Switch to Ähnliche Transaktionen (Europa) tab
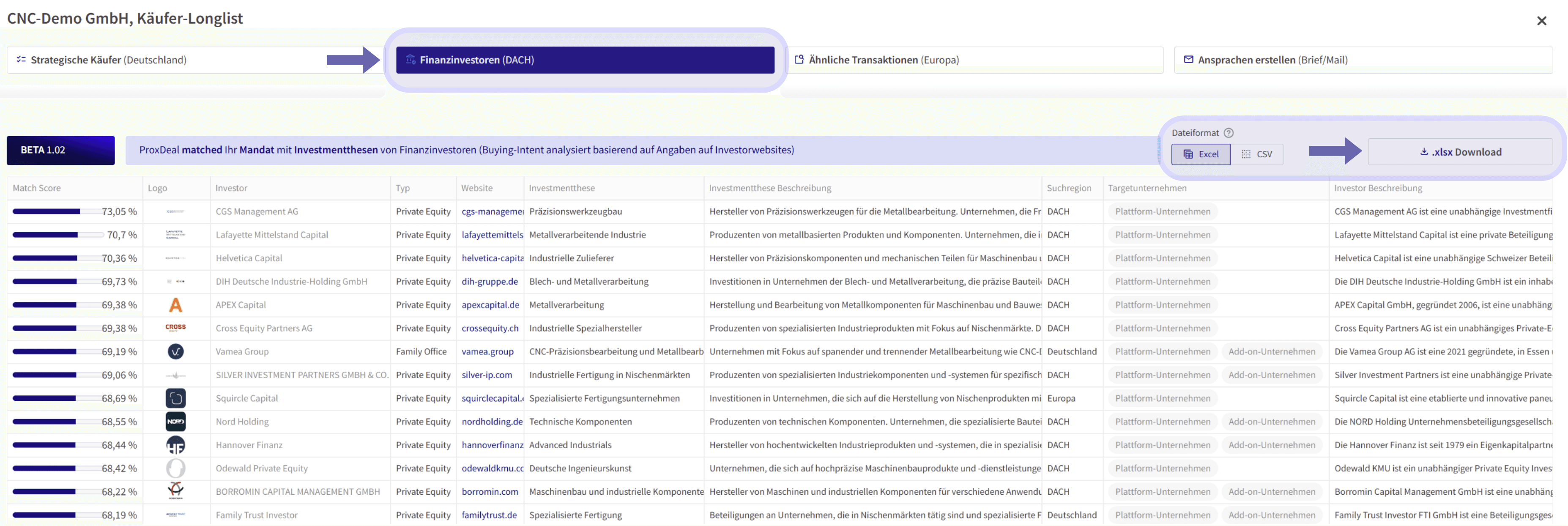1568x526 pixels. (974, 60)
